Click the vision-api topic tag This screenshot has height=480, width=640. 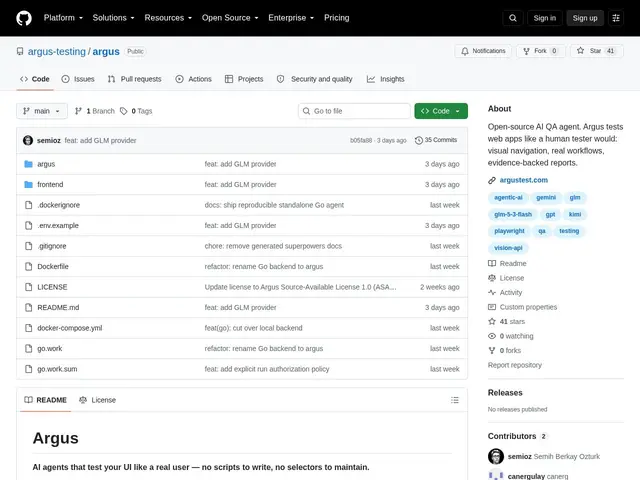click(x=508, y=248)
